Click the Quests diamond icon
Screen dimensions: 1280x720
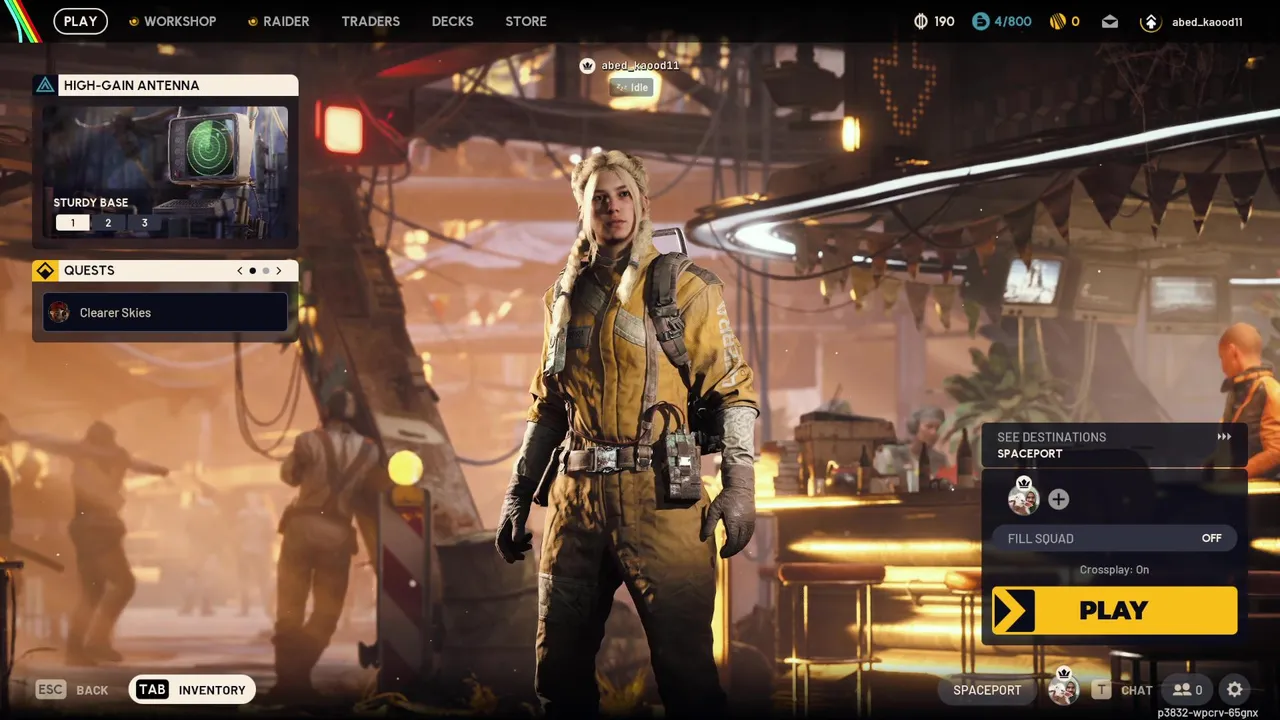click(45, 271)
